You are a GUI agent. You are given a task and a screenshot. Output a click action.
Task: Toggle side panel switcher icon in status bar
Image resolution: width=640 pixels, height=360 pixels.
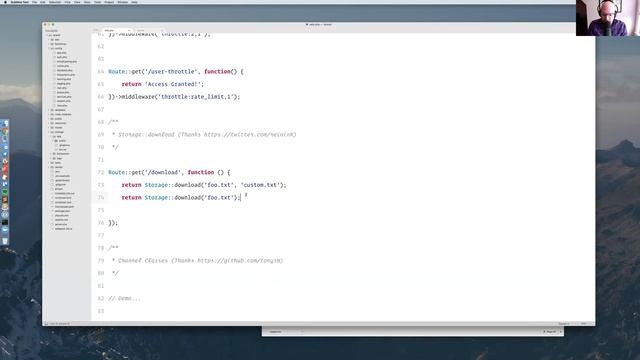pos(46,324)
